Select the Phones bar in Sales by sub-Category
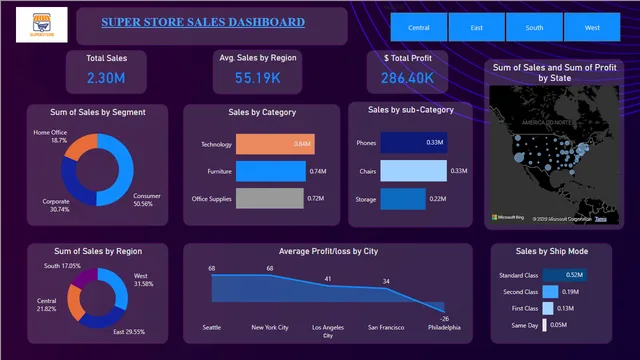The height and width of the screenshot is (360, 640). point(413,142)
